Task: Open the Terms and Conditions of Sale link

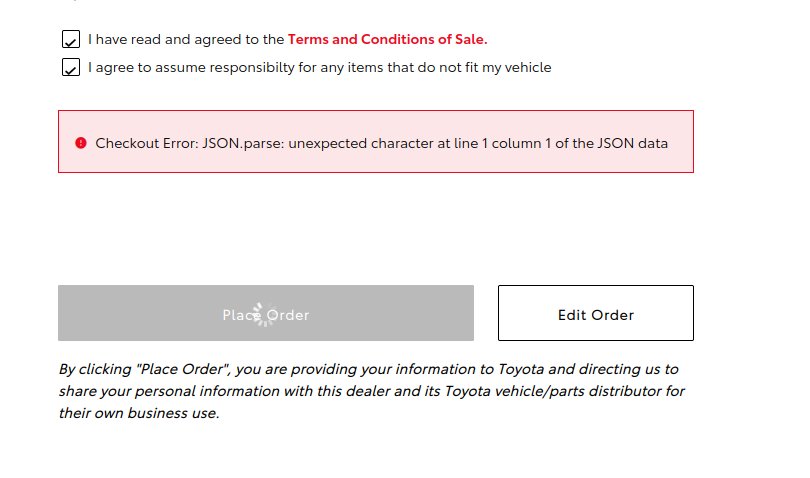Action: [x=387, y=39]
